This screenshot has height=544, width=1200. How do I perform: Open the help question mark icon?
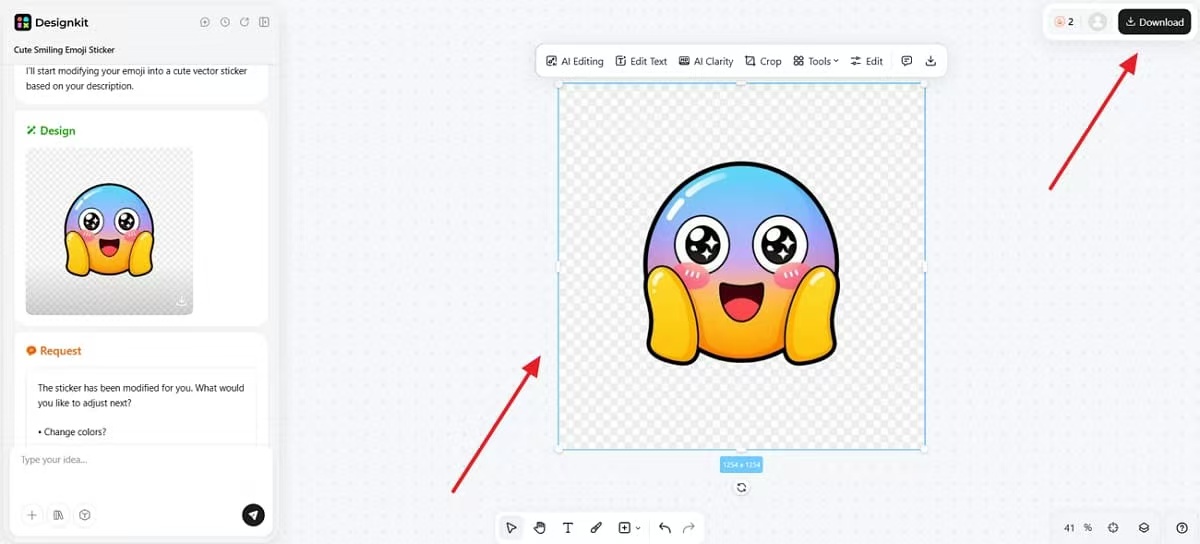click(1182, 528)
